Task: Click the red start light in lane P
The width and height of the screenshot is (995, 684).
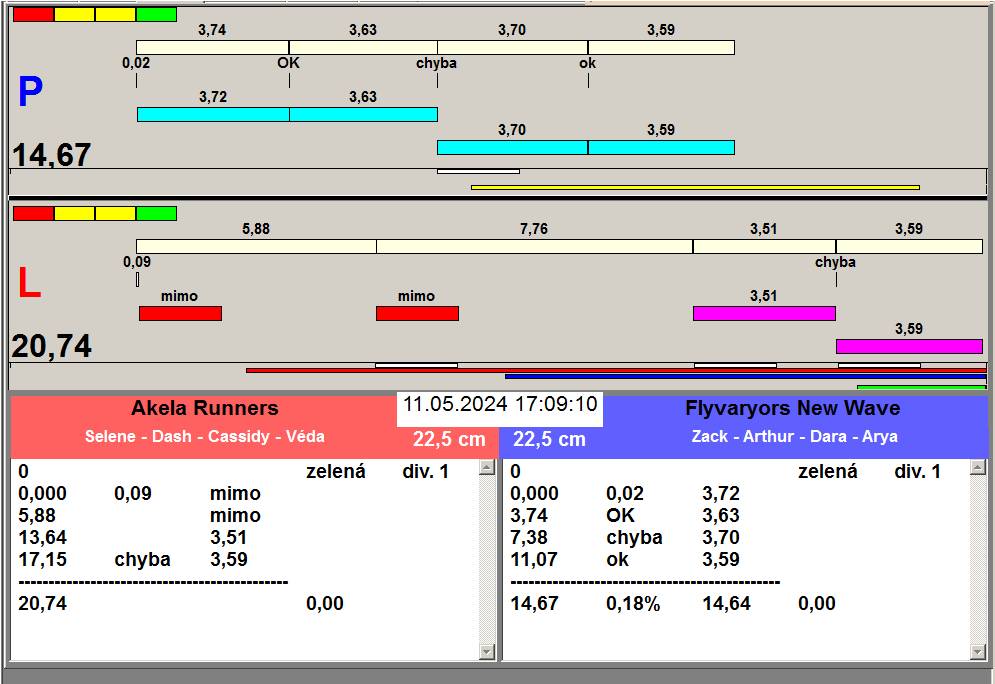Action: (x=33, y=15)
